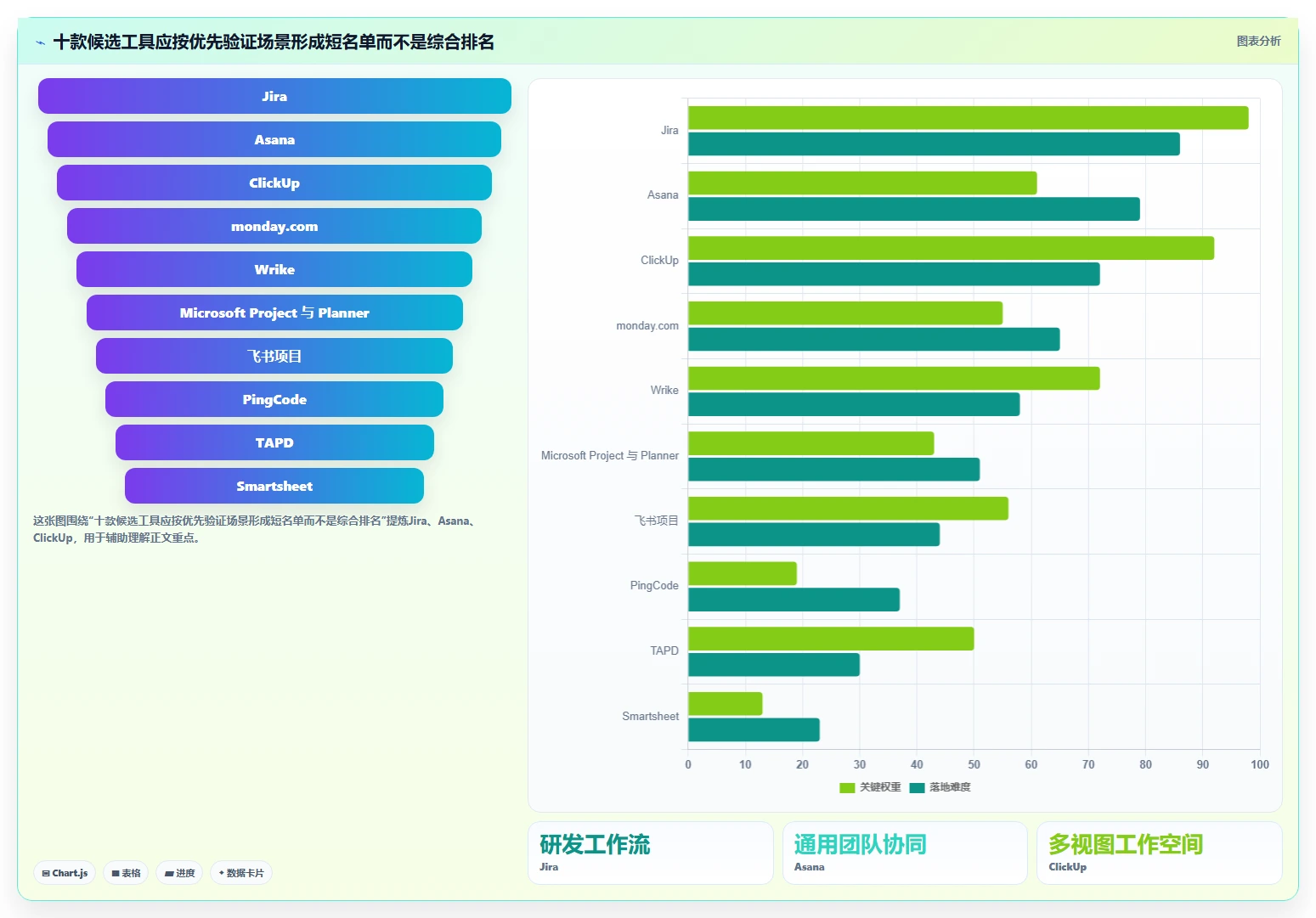Toggle the 落地难度 legend swatch

(x=917, y=787)
